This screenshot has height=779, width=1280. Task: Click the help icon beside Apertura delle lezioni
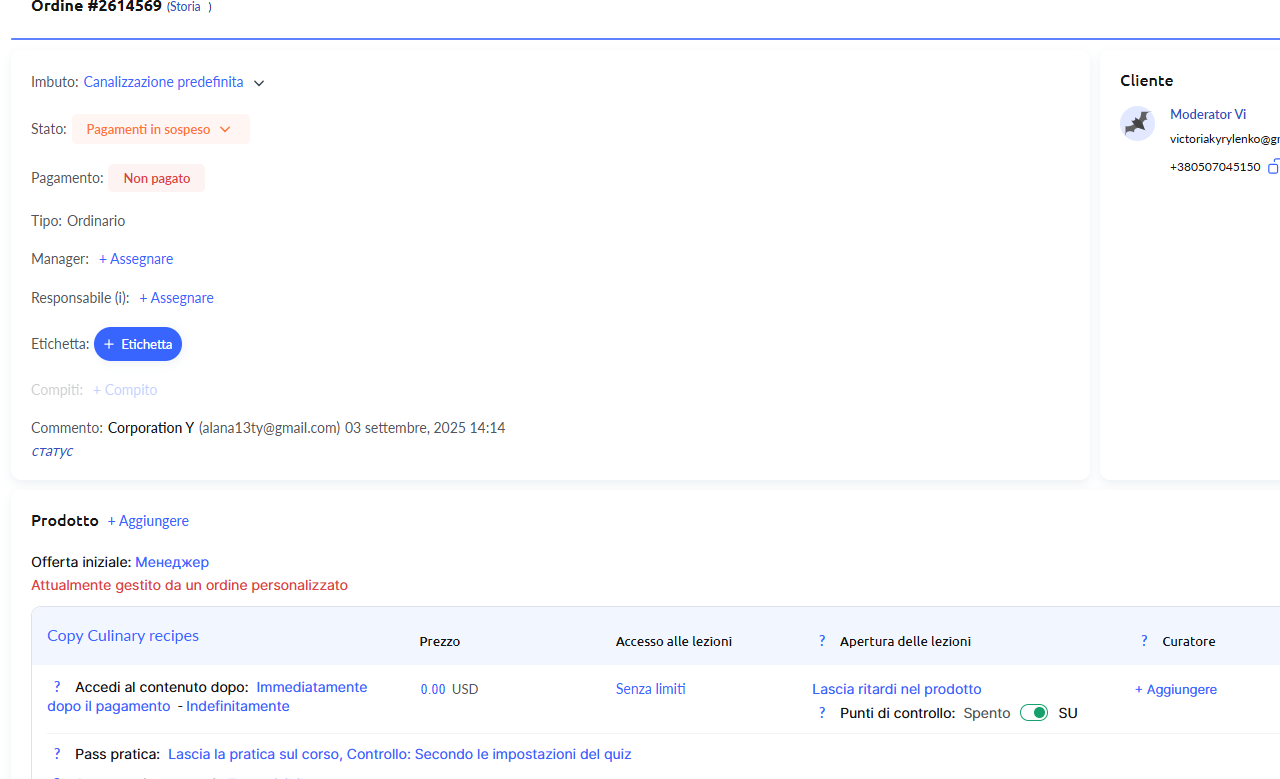[822, 641]
